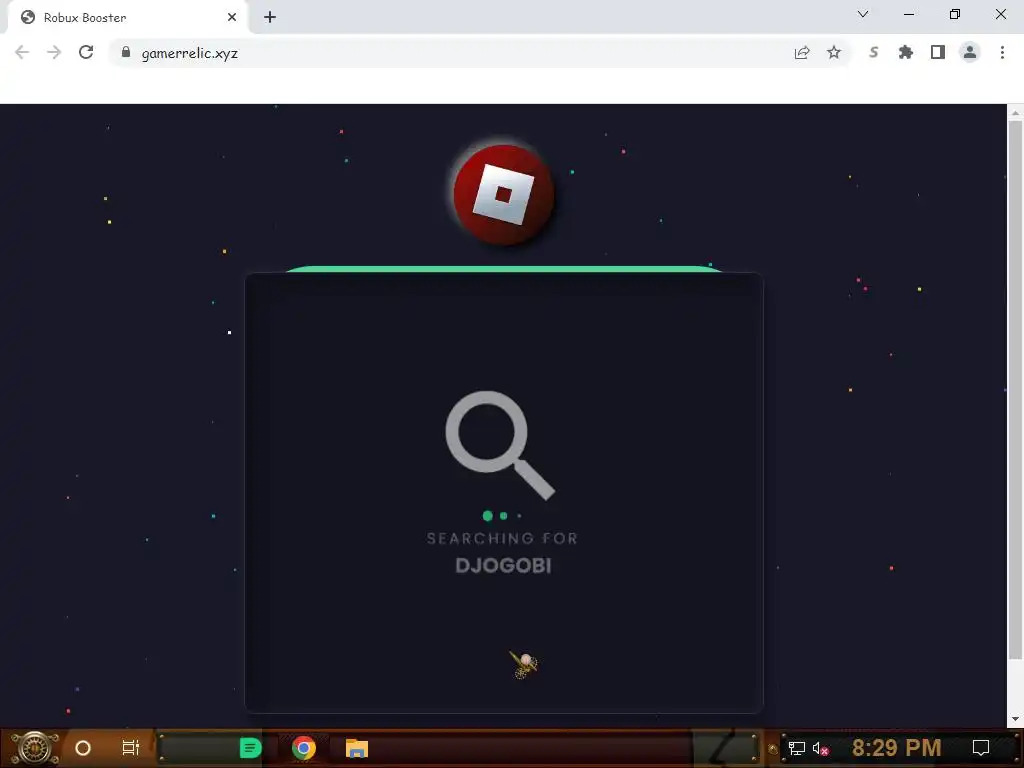Open Chrome three-dot menu

point(1002,52)
